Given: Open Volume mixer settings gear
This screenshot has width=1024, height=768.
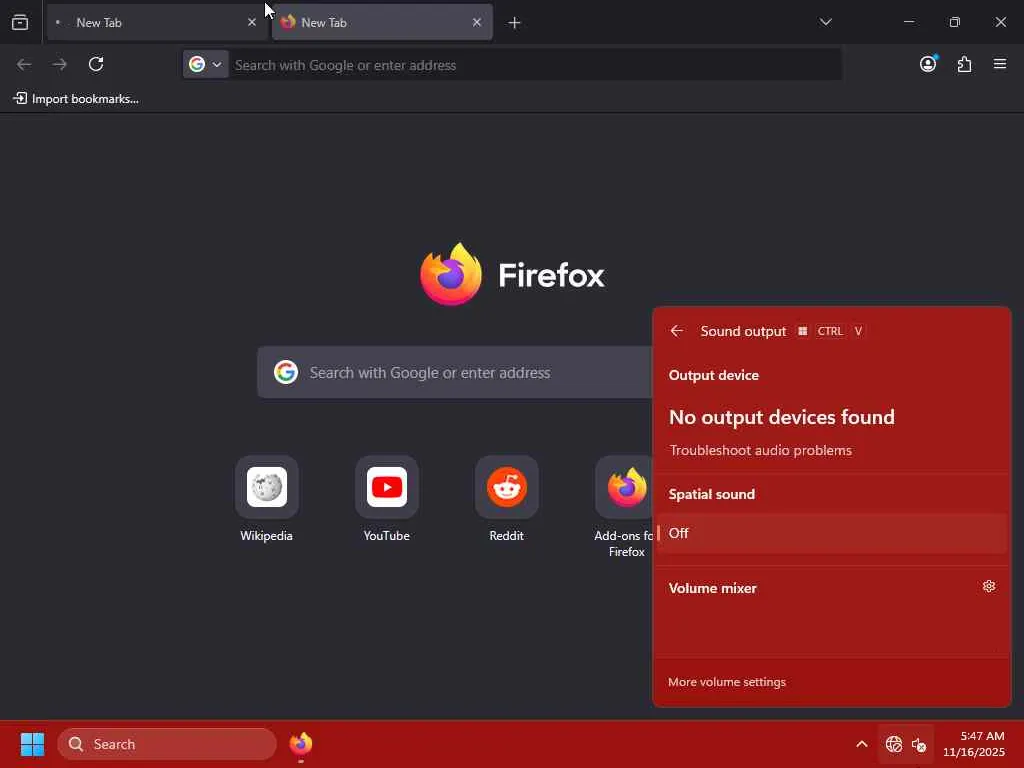Looking at the screenshot, I should 989,586.
